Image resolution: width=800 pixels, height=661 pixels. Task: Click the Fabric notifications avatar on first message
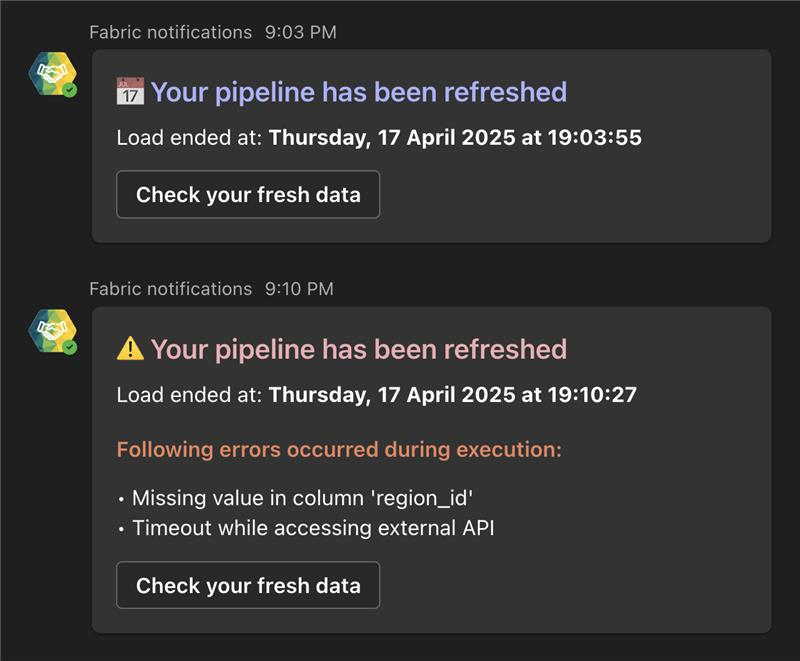pyautogui.click(x=53, y=73)
